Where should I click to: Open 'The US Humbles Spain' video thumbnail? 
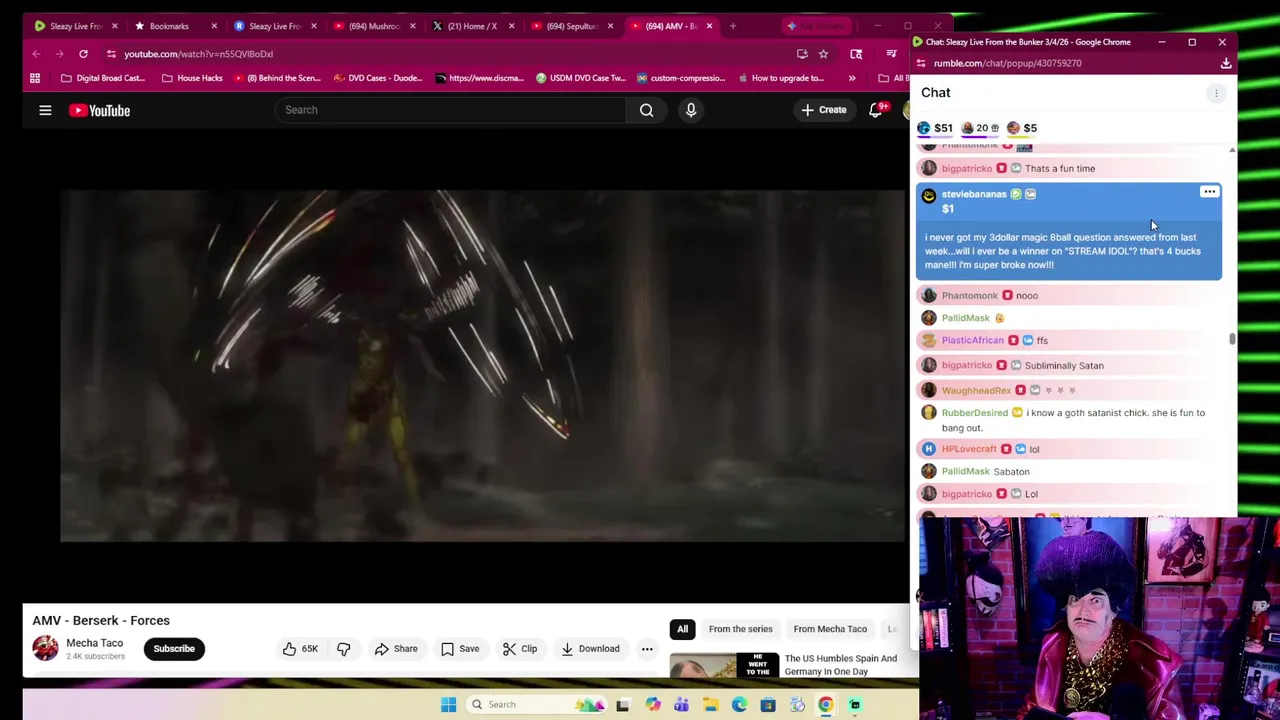coord(724,665)
